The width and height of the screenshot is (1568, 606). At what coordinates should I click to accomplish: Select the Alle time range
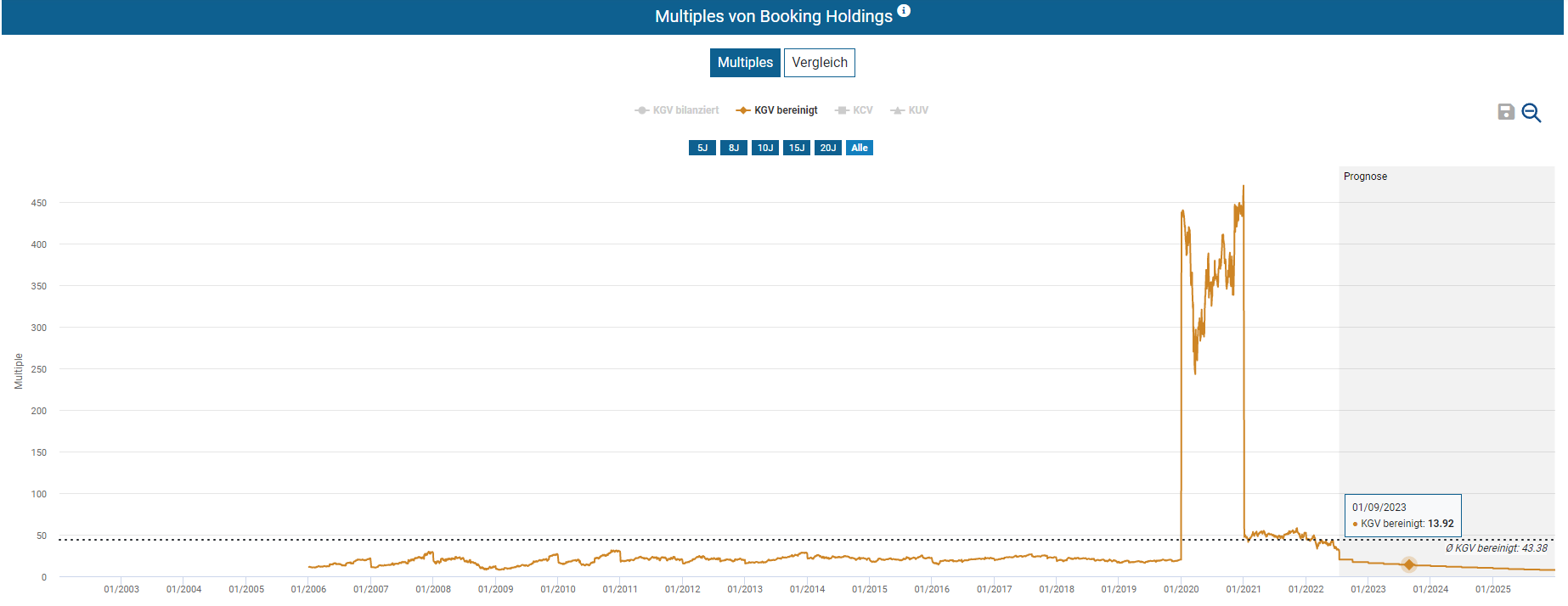(860, 148)
